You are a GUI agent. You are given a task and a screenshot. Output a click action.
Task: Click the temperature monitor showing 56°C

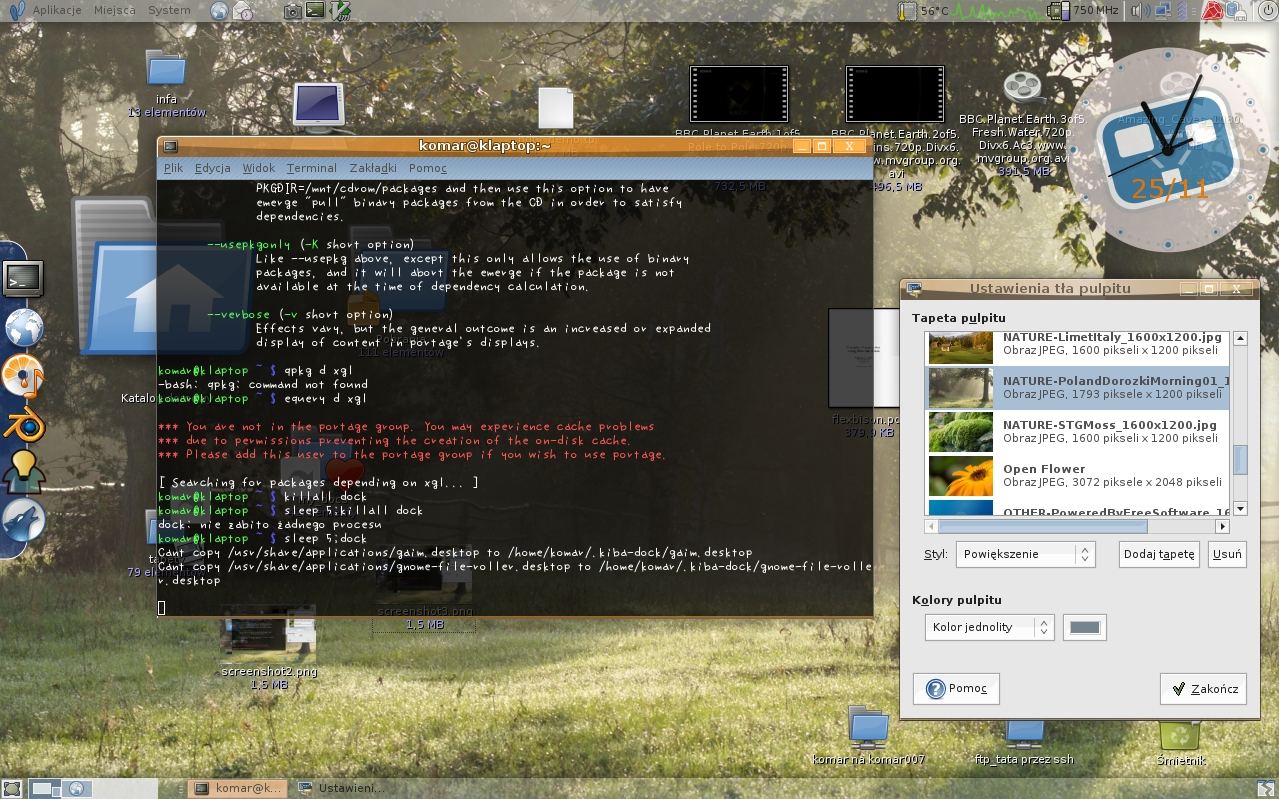(x=924, y=11)
